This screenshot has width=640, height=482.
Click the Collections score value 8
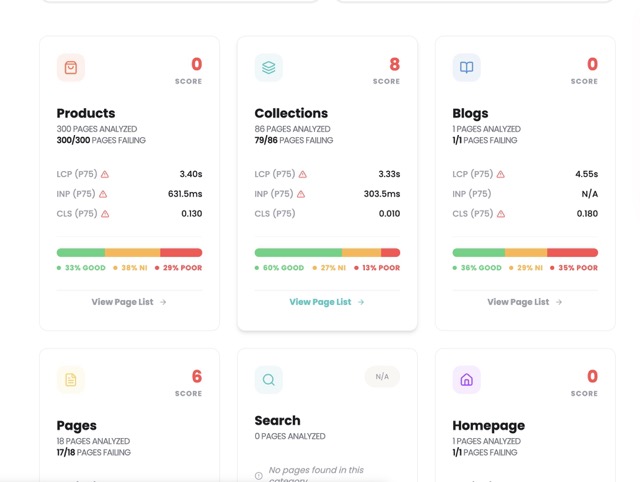395,64
